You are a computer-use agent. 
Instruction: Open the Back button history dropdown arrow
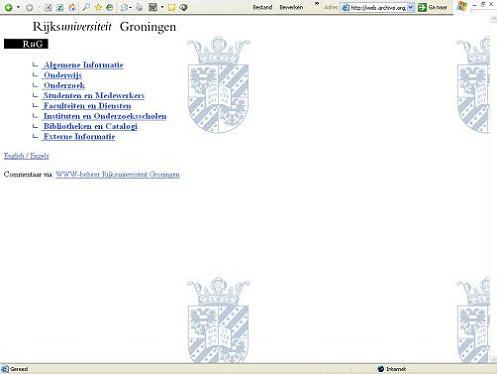pyautogui.click(x=18, y=7)
